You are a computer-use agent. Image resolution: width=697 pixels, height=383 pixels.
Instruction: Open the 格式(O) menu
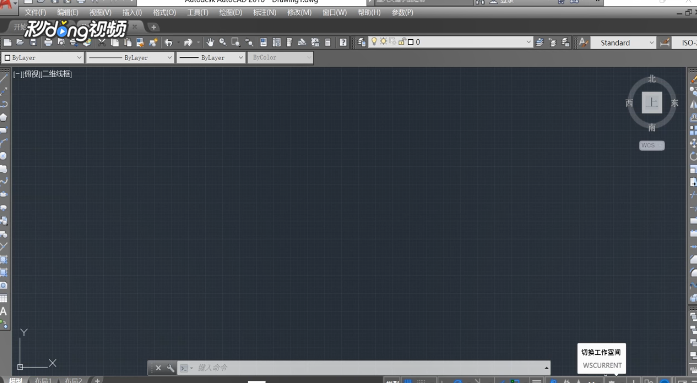pyautogui.click(x=164, y=12)
